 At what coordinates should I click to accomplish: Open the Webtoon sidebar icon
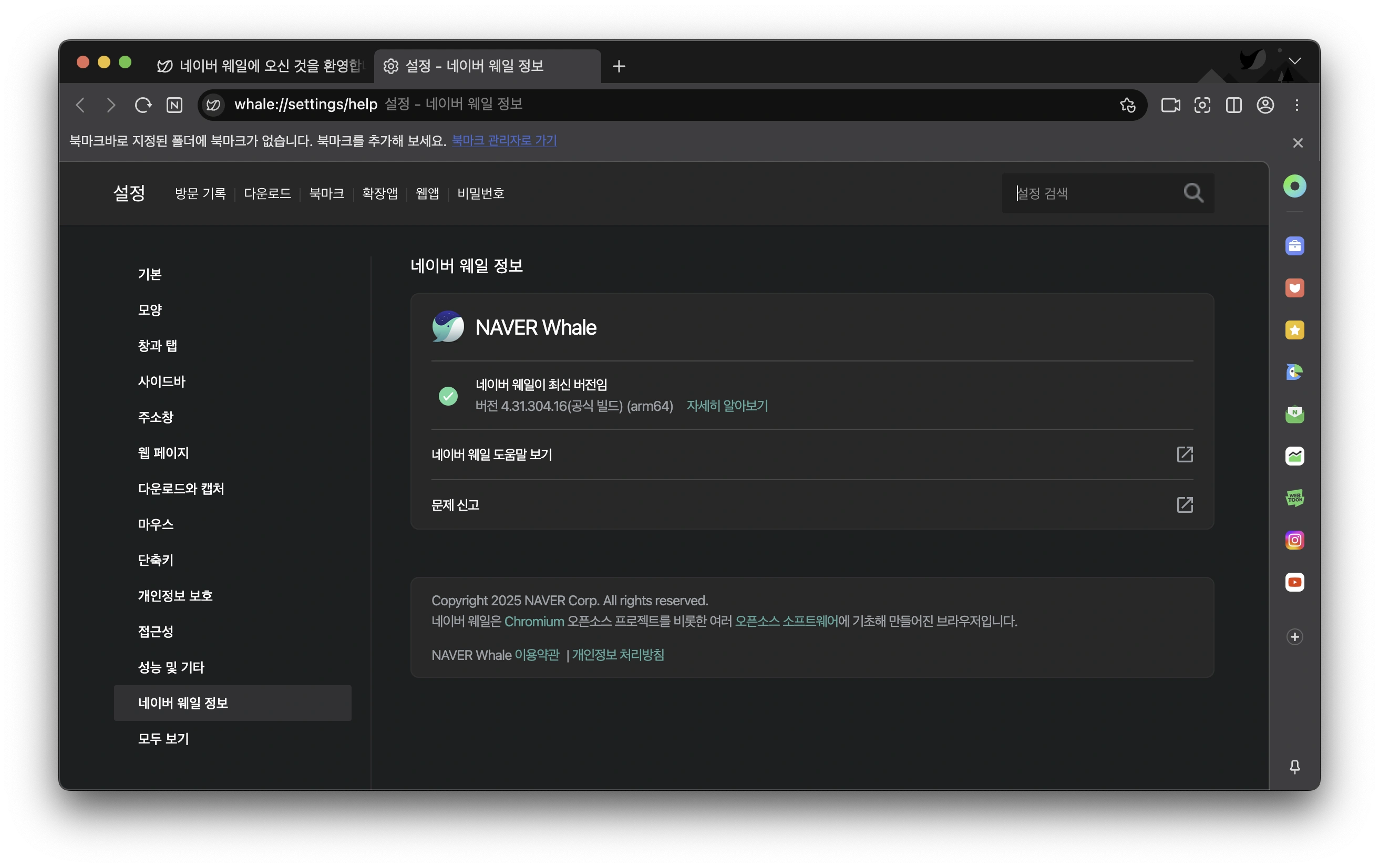(1294, 498)
